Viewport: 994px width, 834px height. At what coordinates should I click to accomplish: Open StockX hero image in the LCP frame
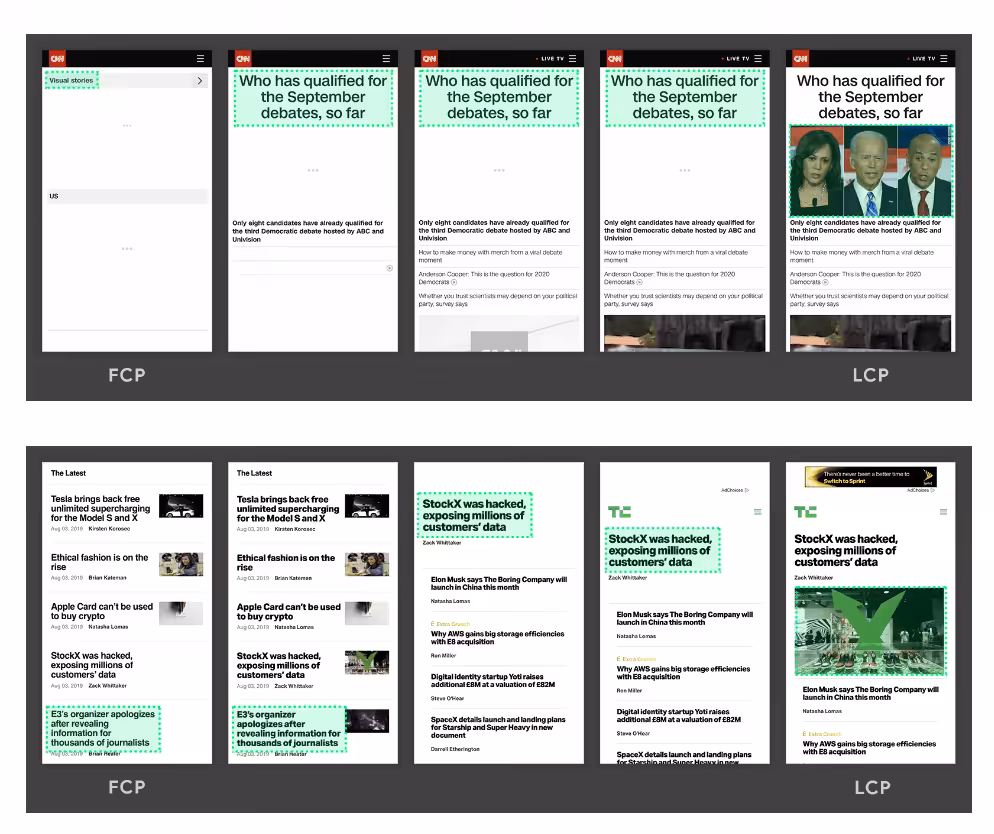[870, 631]
